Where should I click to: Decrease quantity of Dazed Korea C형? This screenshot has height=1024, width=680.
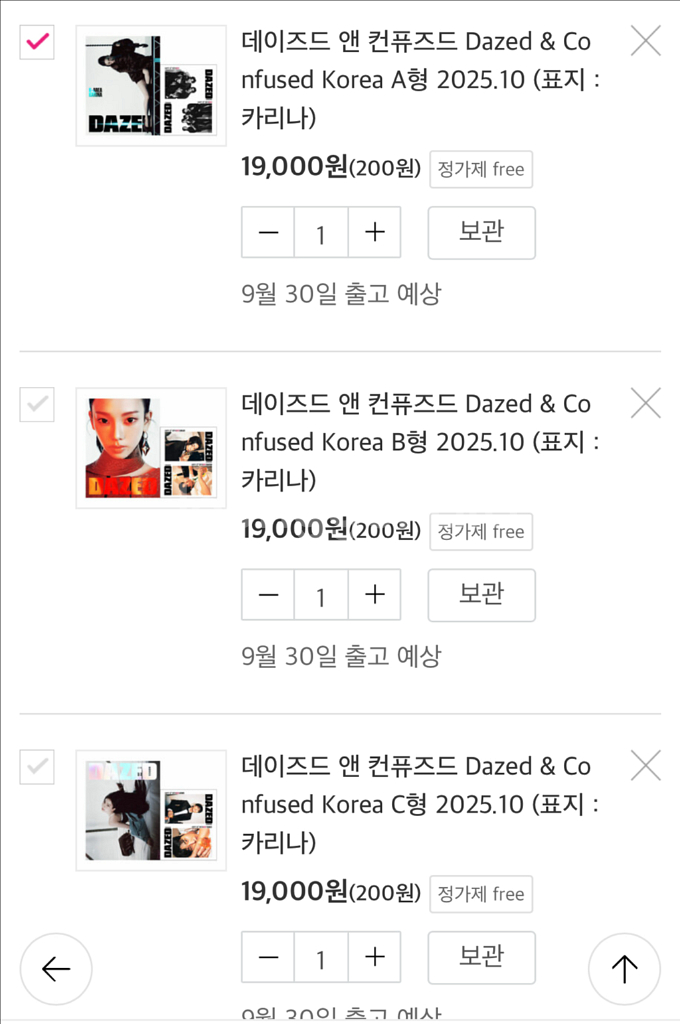(268, 957)
